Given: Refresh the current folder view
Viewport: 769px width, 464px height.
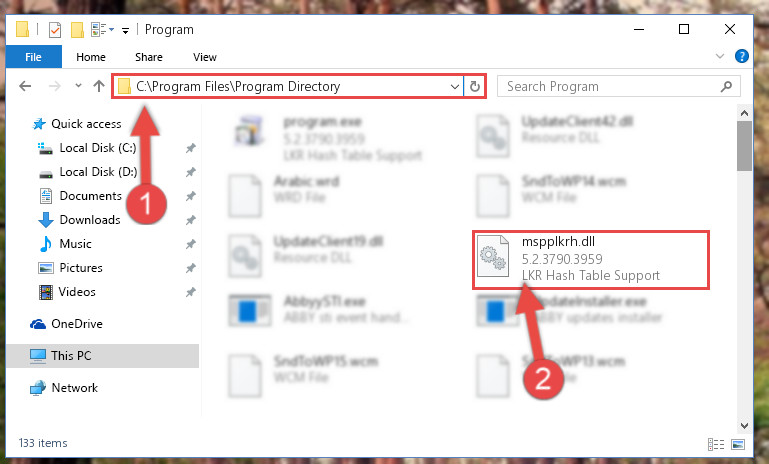Looking at the screenshot, I should click(474, 86).
